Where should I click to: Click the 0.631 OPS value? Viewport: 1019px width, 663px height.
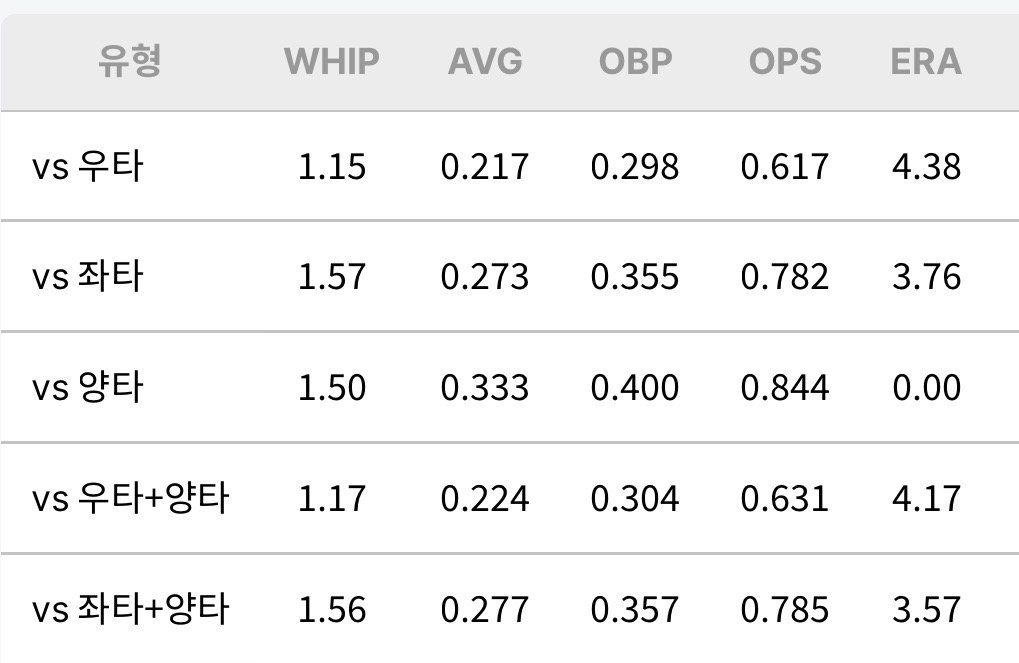(x=785, y=499)
